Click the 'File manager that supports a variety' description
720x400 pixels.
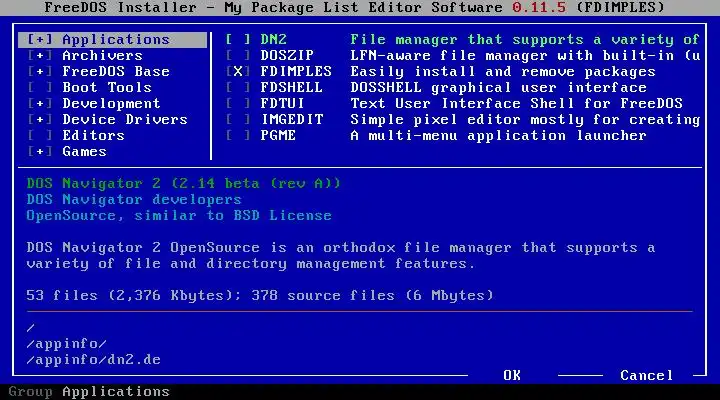point(525,39)
